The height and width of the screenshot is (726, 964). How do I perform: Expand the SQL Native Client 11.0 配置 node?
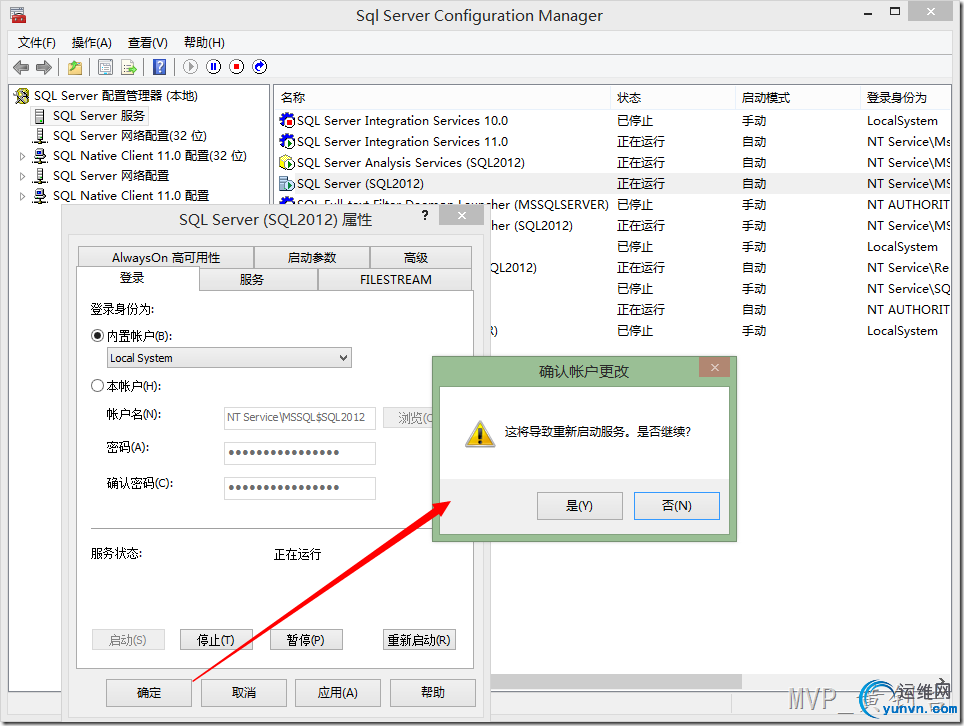point(22,196)
